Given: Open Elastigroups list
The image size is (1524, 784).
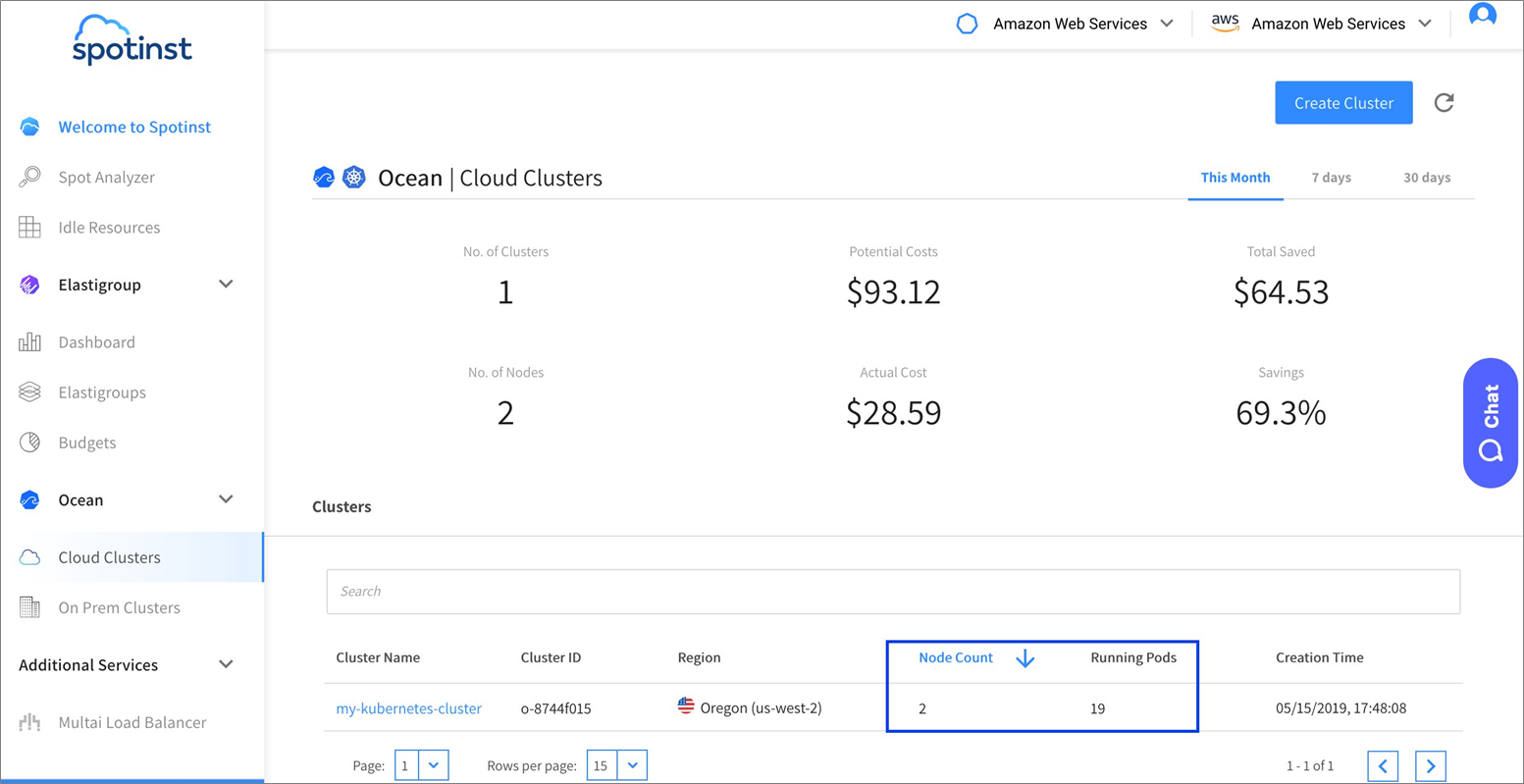Looking at the screenshot, I should (x=102, y=392).
